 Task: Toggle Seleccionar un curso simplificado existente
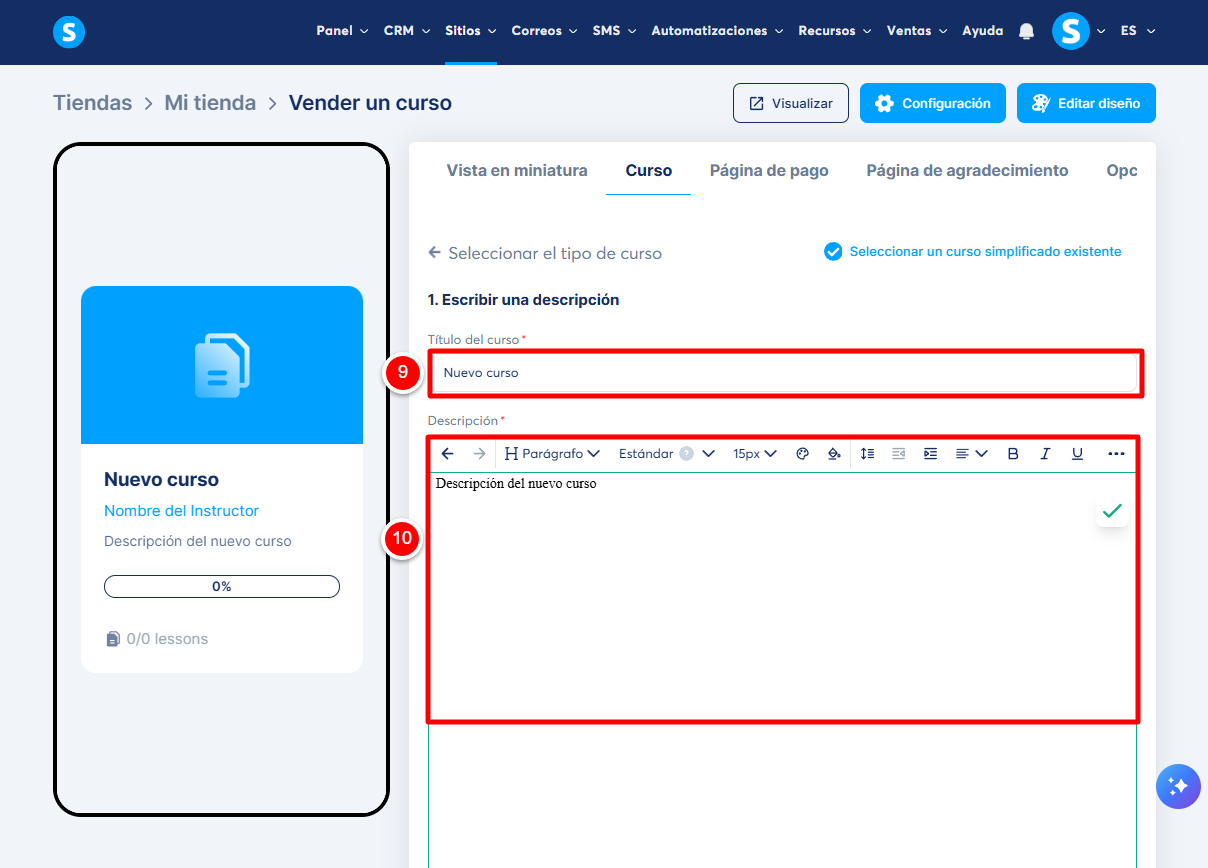coord(972,252)
